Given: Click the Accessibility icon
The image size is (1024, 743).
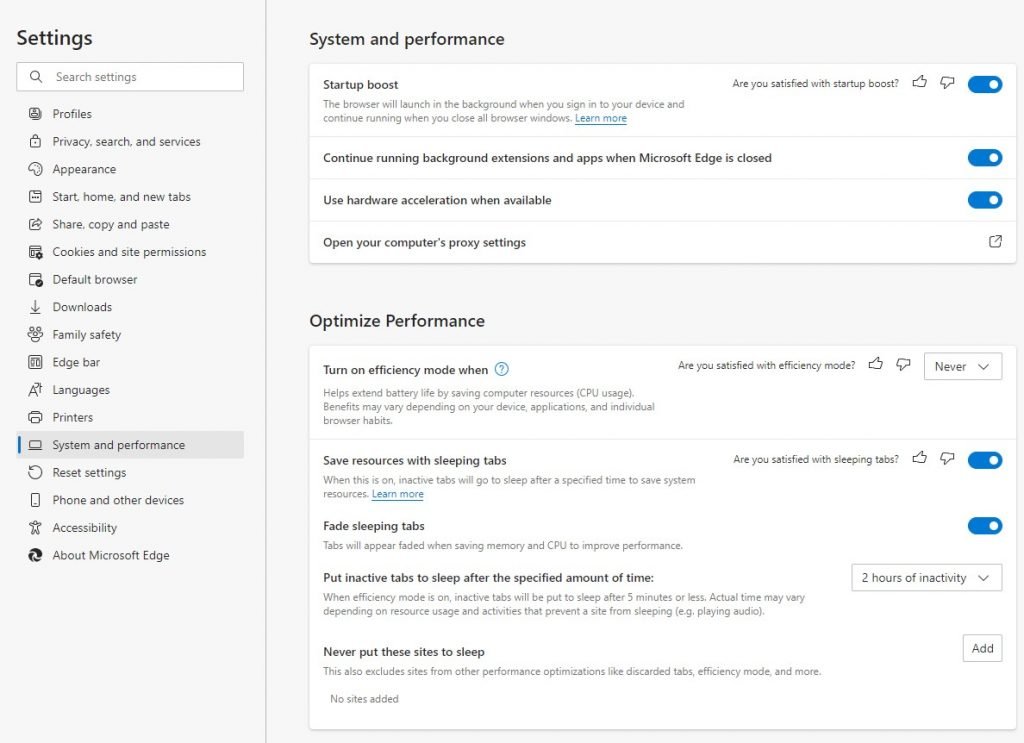Looking at the screenshot, I should coord(35,528).
